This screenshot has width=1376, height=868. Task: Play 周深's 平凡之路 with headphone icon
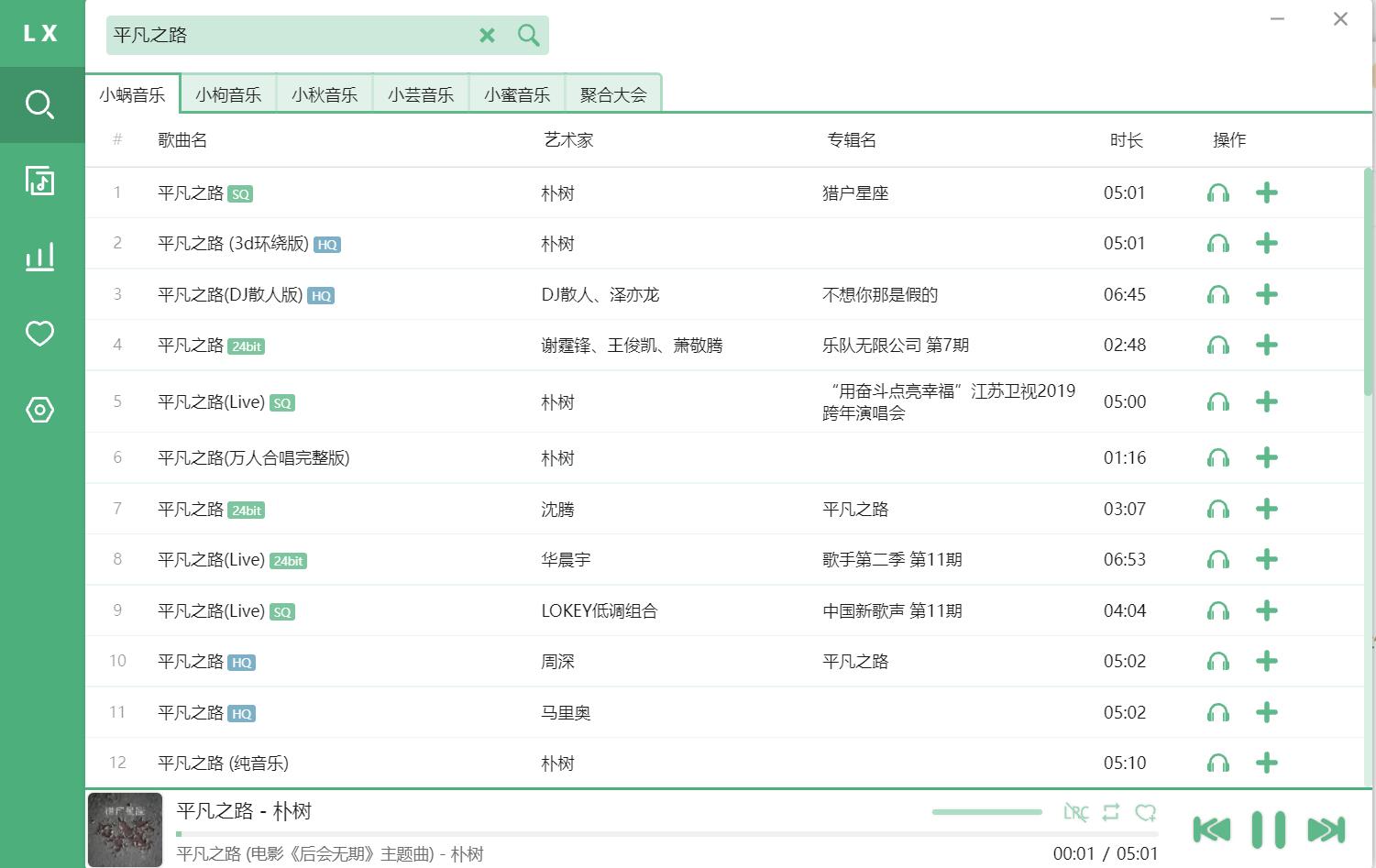pyautogui.click(x=1217, y=662)
